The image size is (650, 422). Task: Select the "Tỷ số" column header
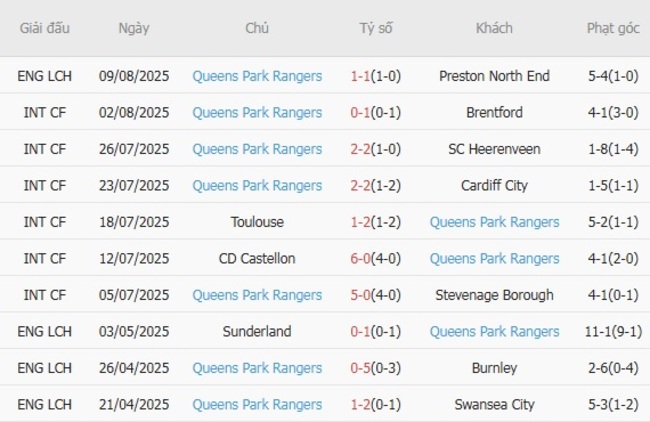(376, 29)
